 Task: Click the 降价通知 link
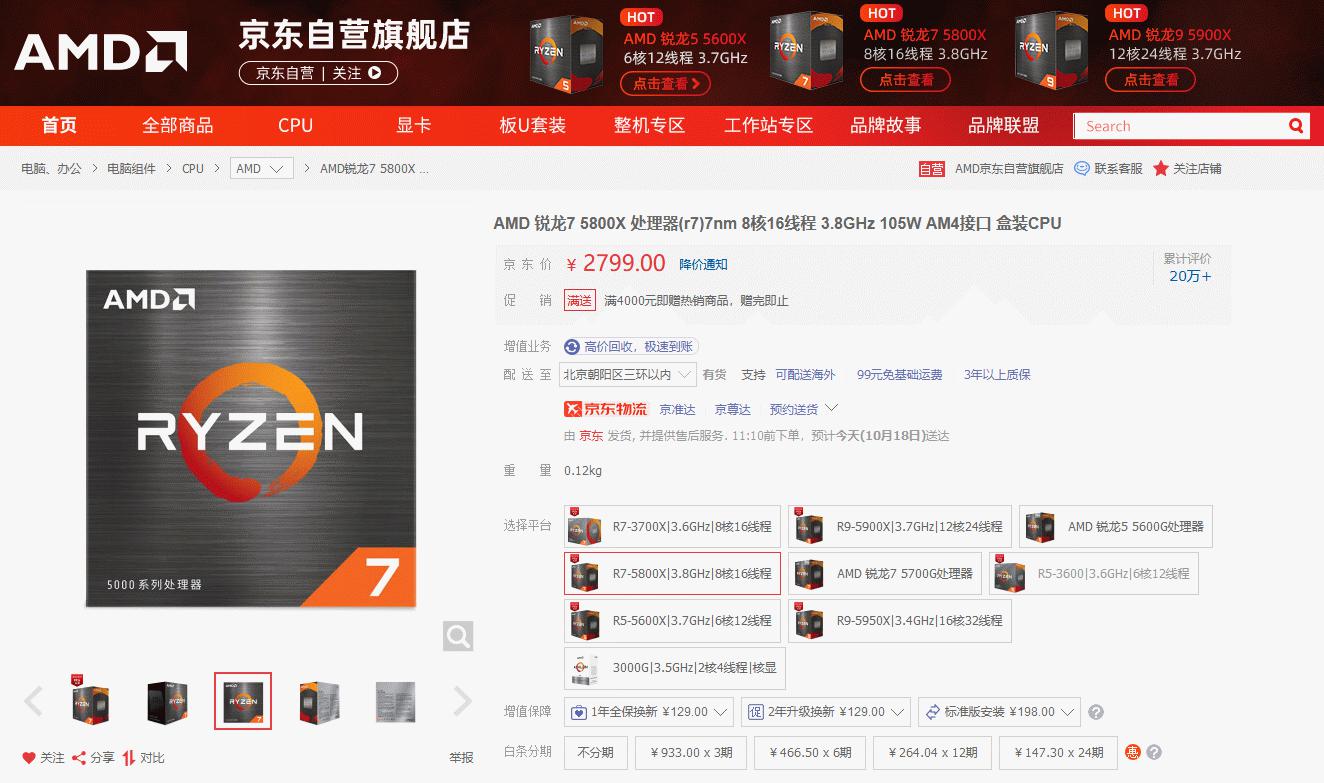(704, 264)
